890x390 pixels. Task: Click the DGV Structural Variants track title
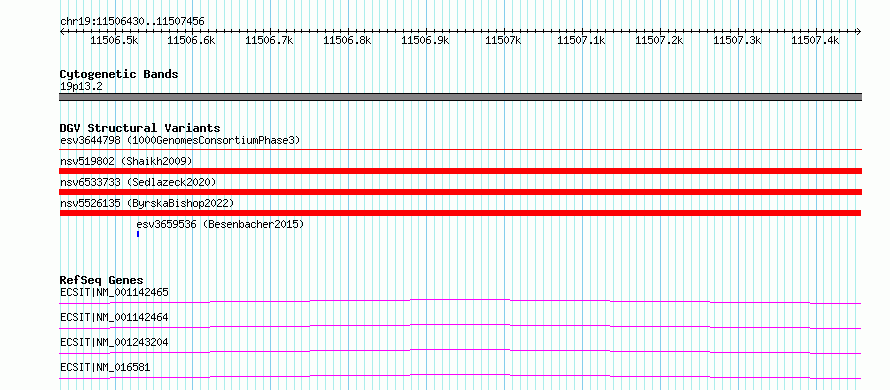click(x=140, y=128)
